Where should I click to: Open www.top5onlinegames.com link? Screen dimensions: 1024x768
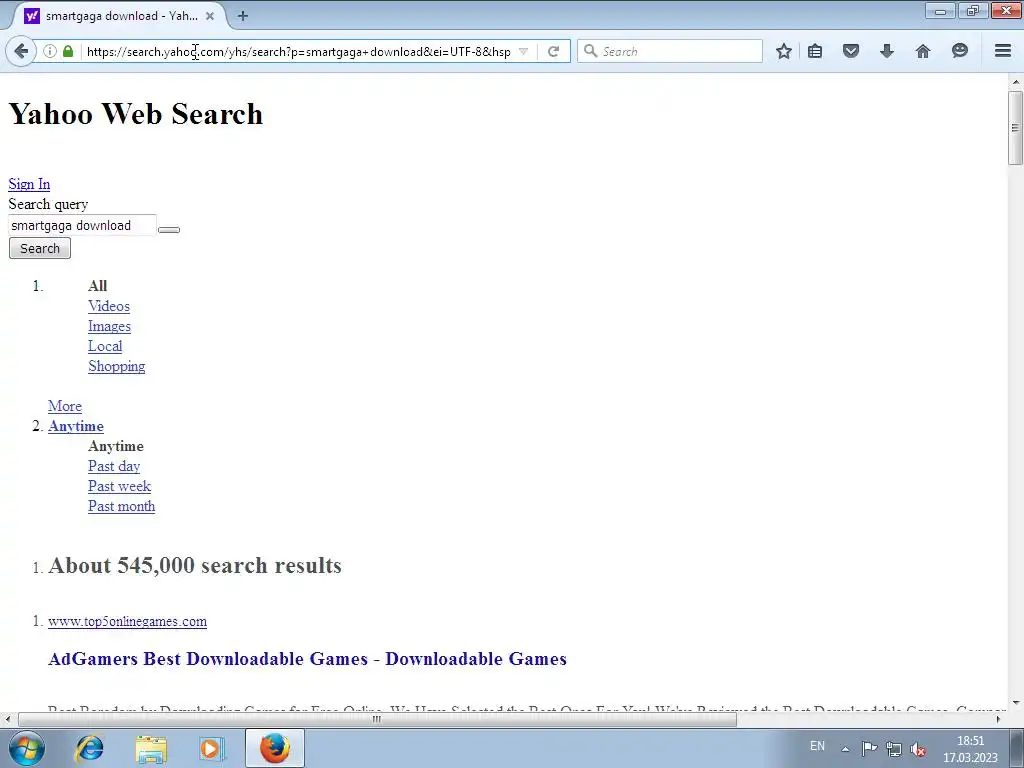(127, 622)
